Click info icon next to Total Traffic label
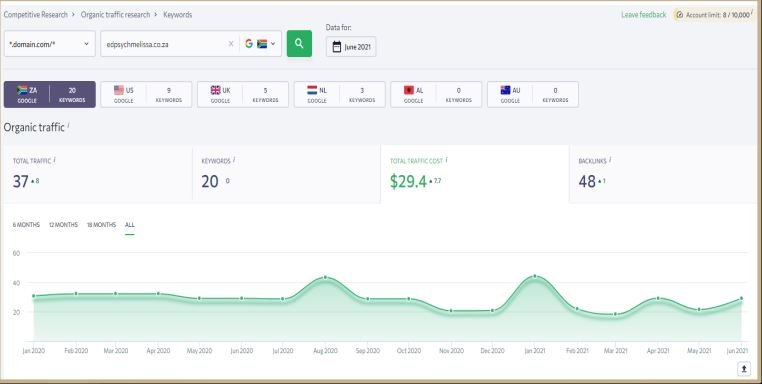This screenshot has width=762, height=384. [x=54, y=159]
